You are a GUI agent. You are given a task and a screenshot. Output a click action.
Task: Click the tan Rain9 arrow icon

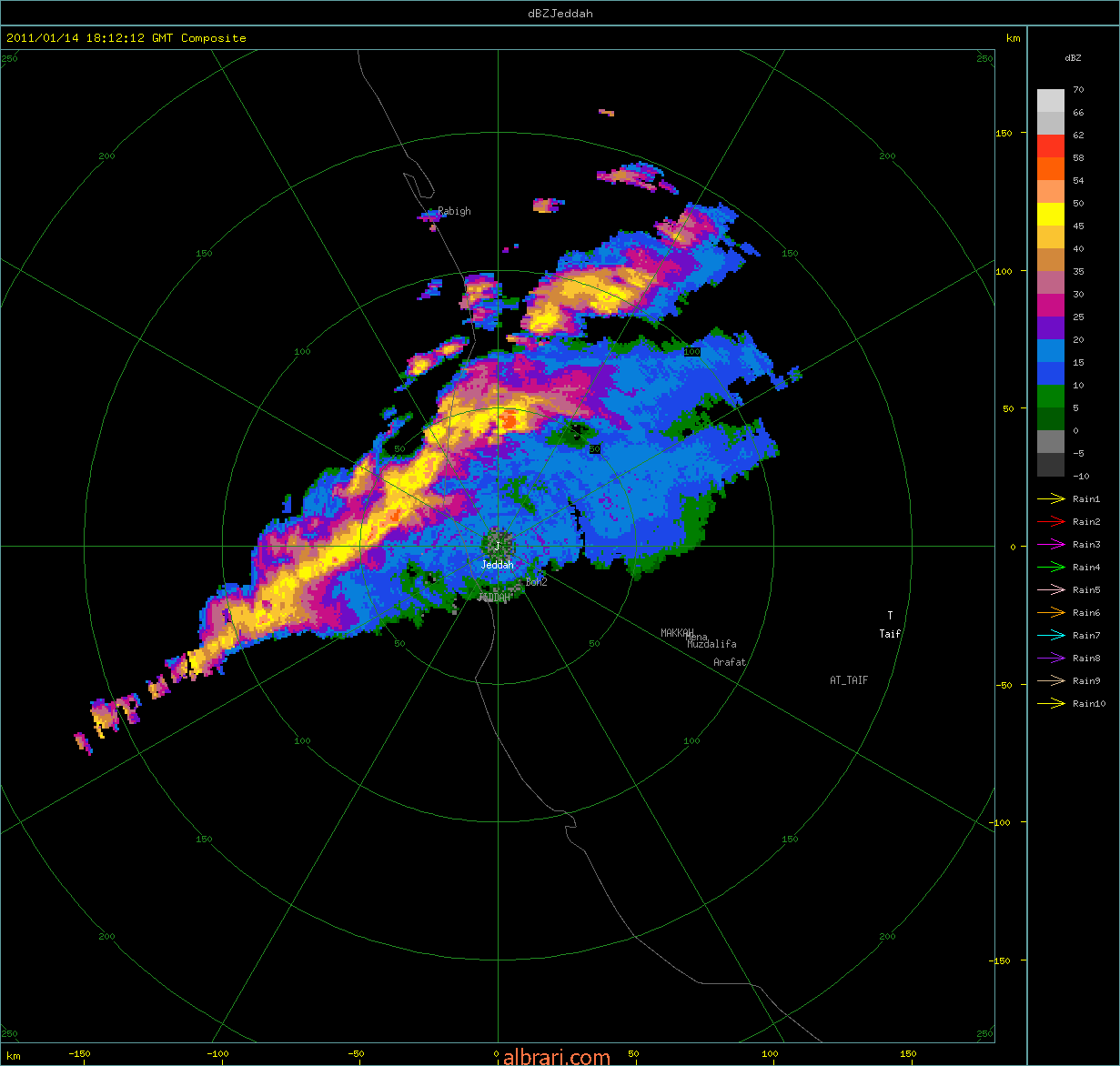click(1051, 680)
